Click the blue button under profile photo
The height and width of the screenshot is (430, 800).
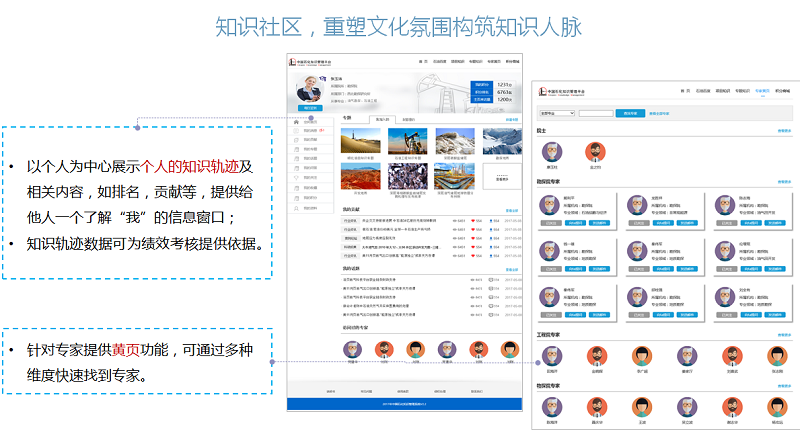click(310, 108)
